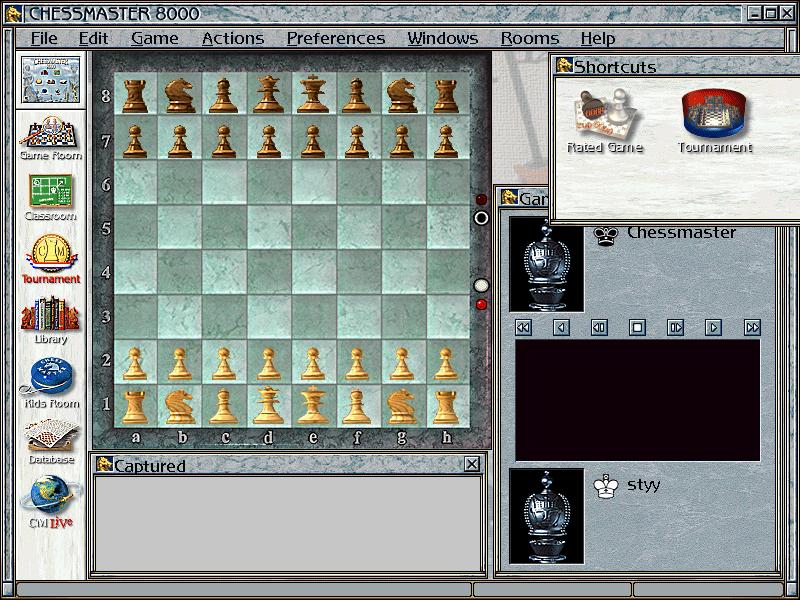Select the black king on e8
The image size is (800, 600).
pyautogui.click(x=313, y=94)
